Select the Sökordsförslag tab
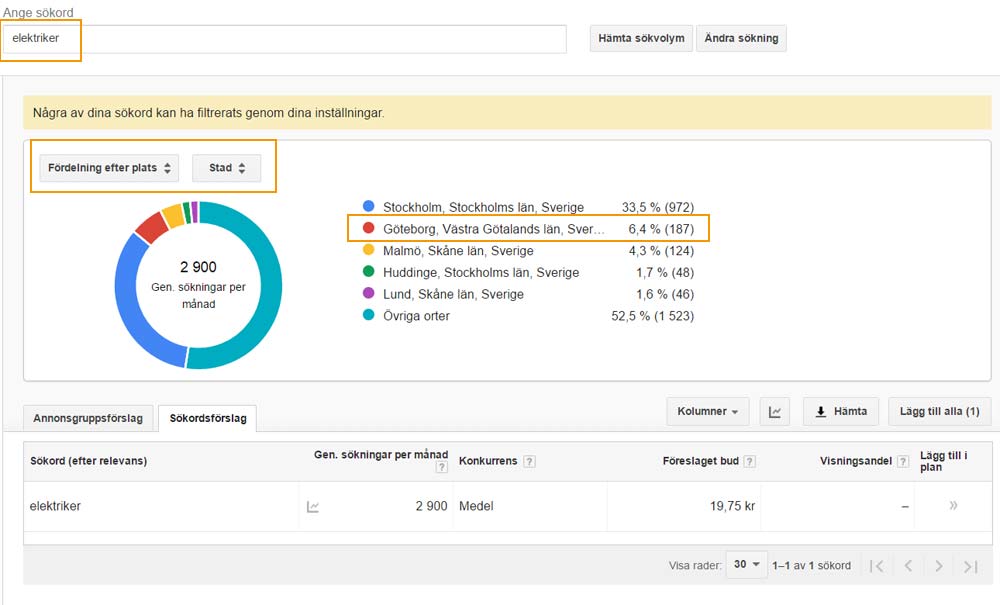This screenshot has height=605, width=1000. [208, 418]
